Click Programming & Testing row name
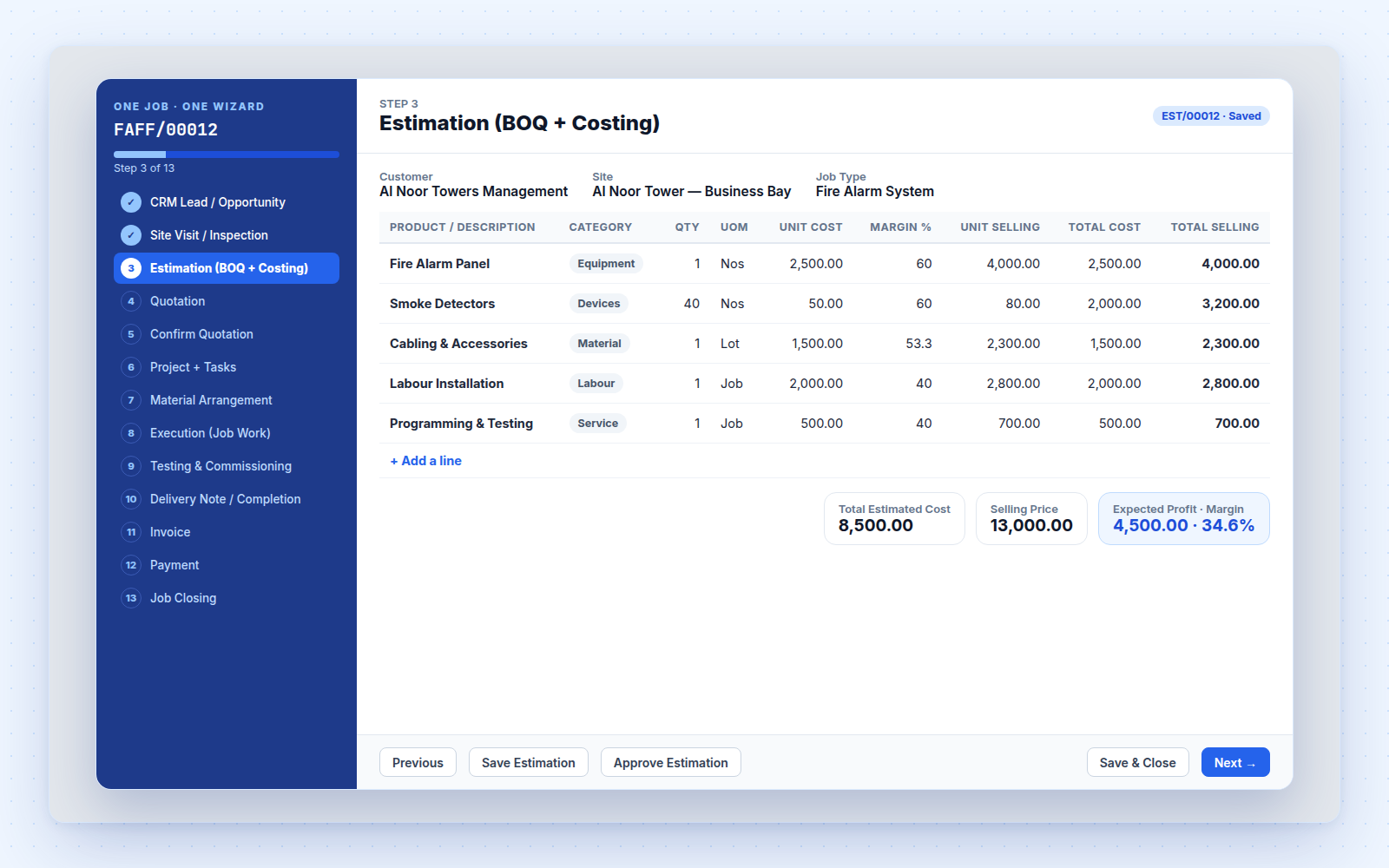 click(x=462, y=424)
